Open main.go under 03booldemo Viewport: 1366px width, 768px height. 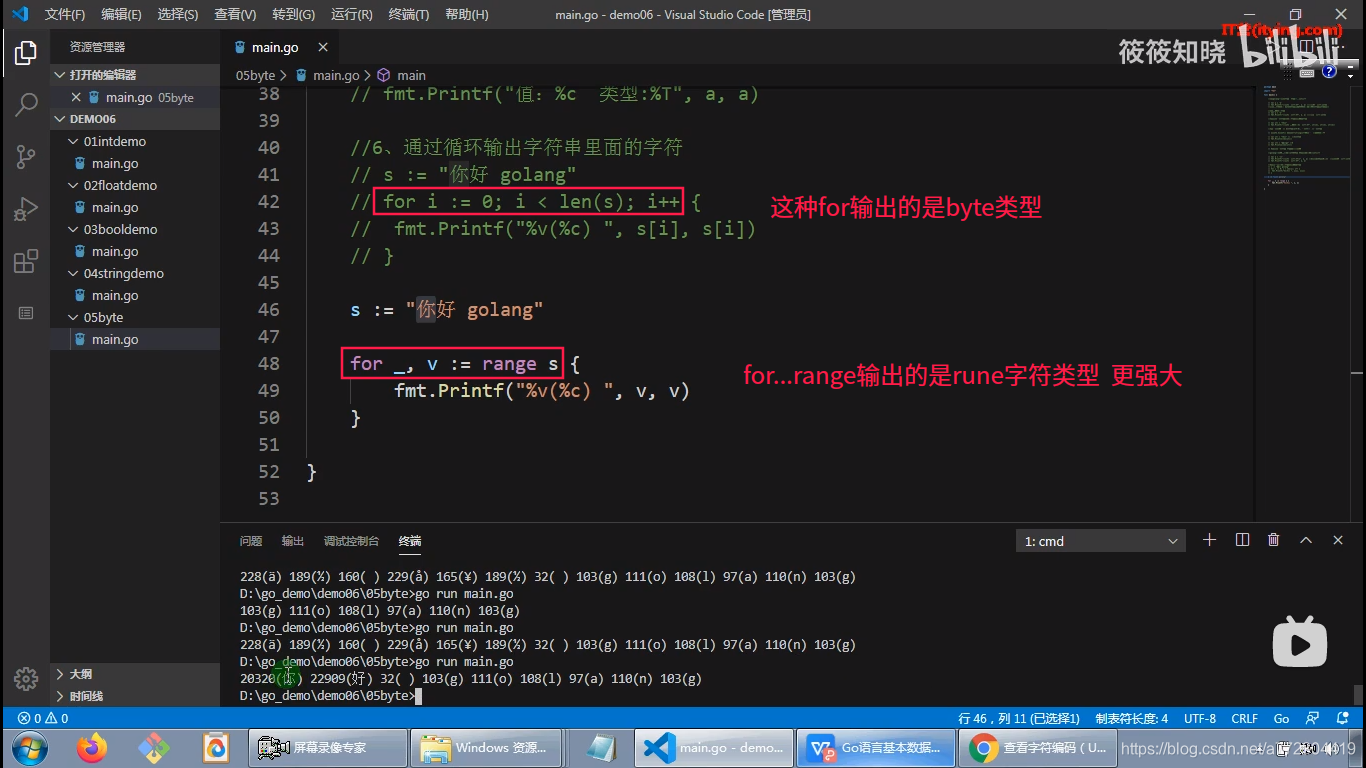pos(135,251)
